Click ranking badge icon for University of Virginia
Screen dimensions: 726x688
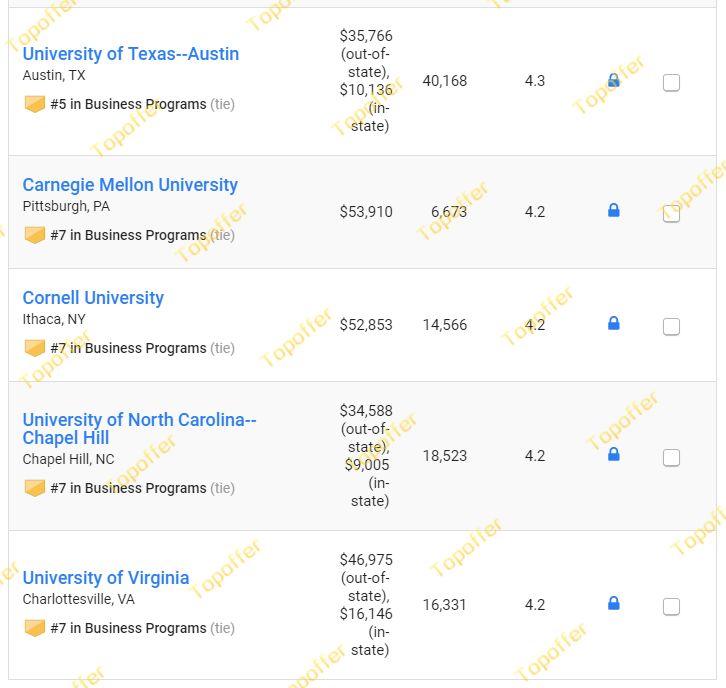coord(35,628)
